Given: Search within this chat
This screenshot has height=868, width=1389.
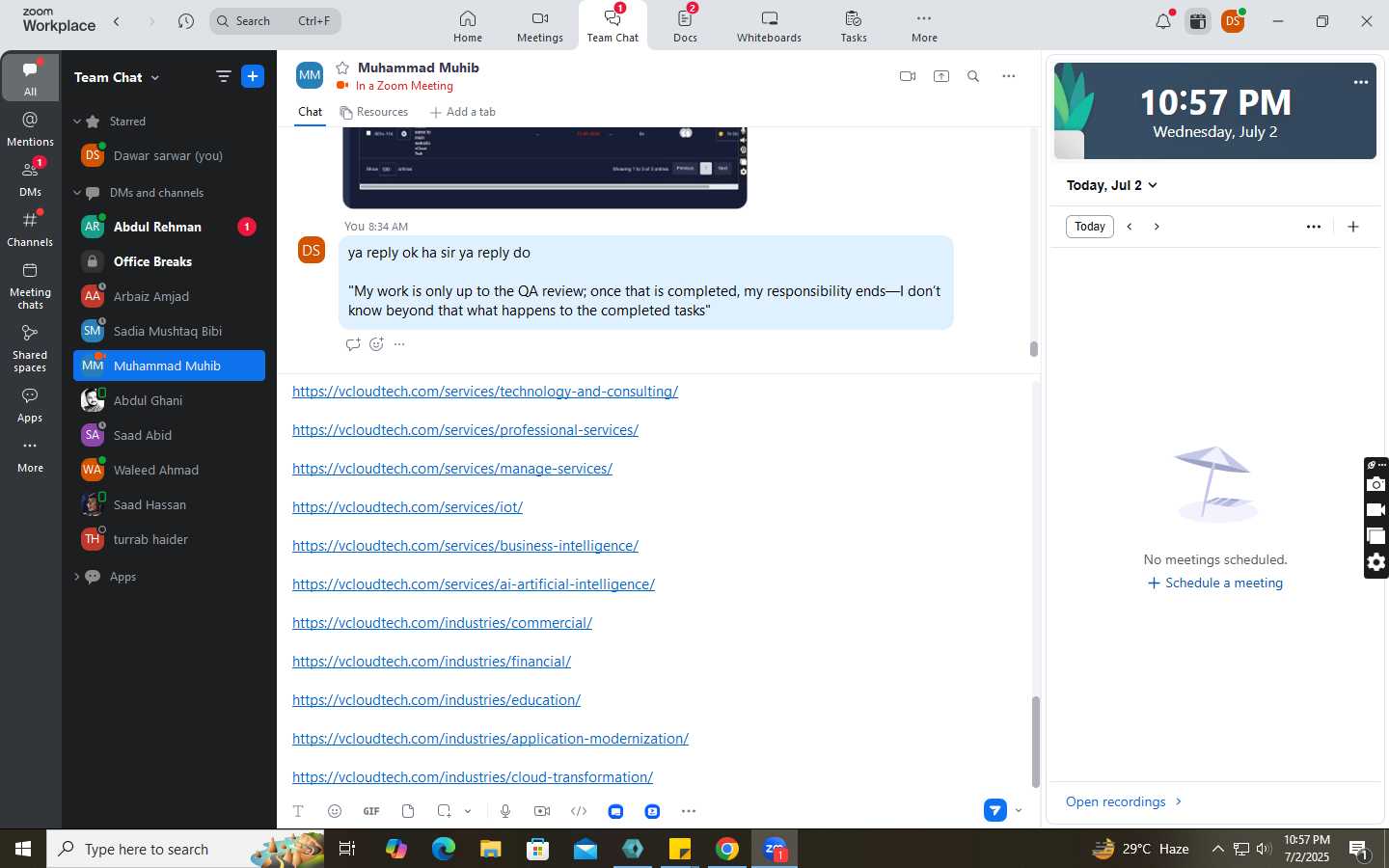Looking at the screenshot, I should (973, 76).
